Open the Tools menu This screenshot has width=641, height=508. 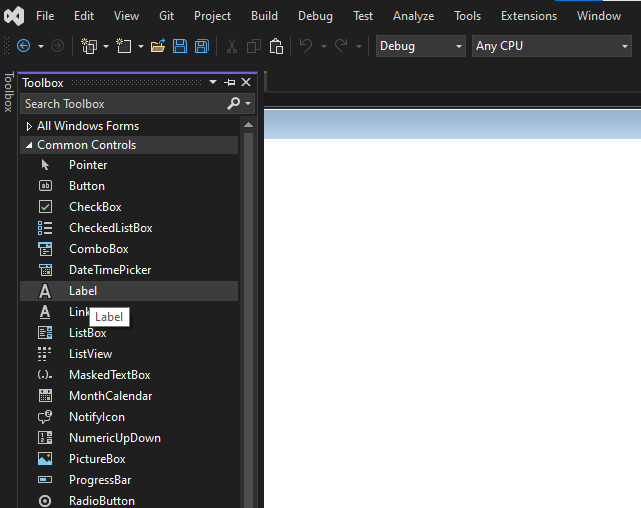[467, 16]
